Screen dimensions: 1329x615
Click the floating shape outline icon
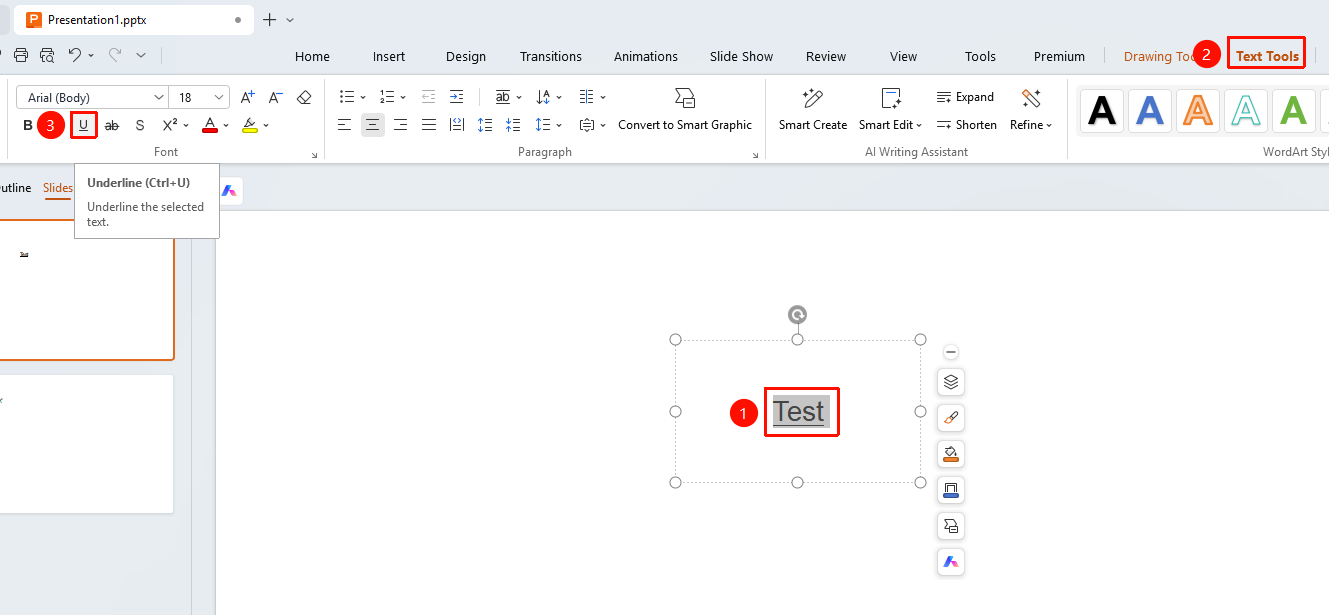coord(951,490)
